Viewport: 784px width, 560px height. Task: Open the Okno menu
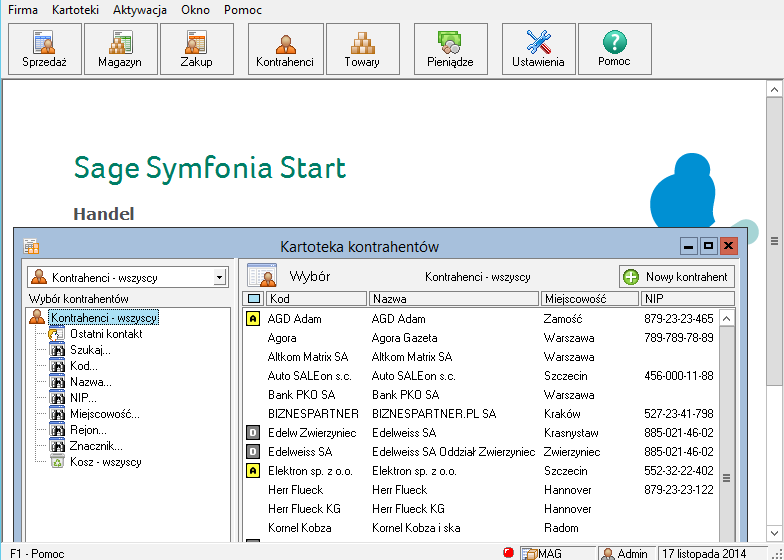point(196,10)
